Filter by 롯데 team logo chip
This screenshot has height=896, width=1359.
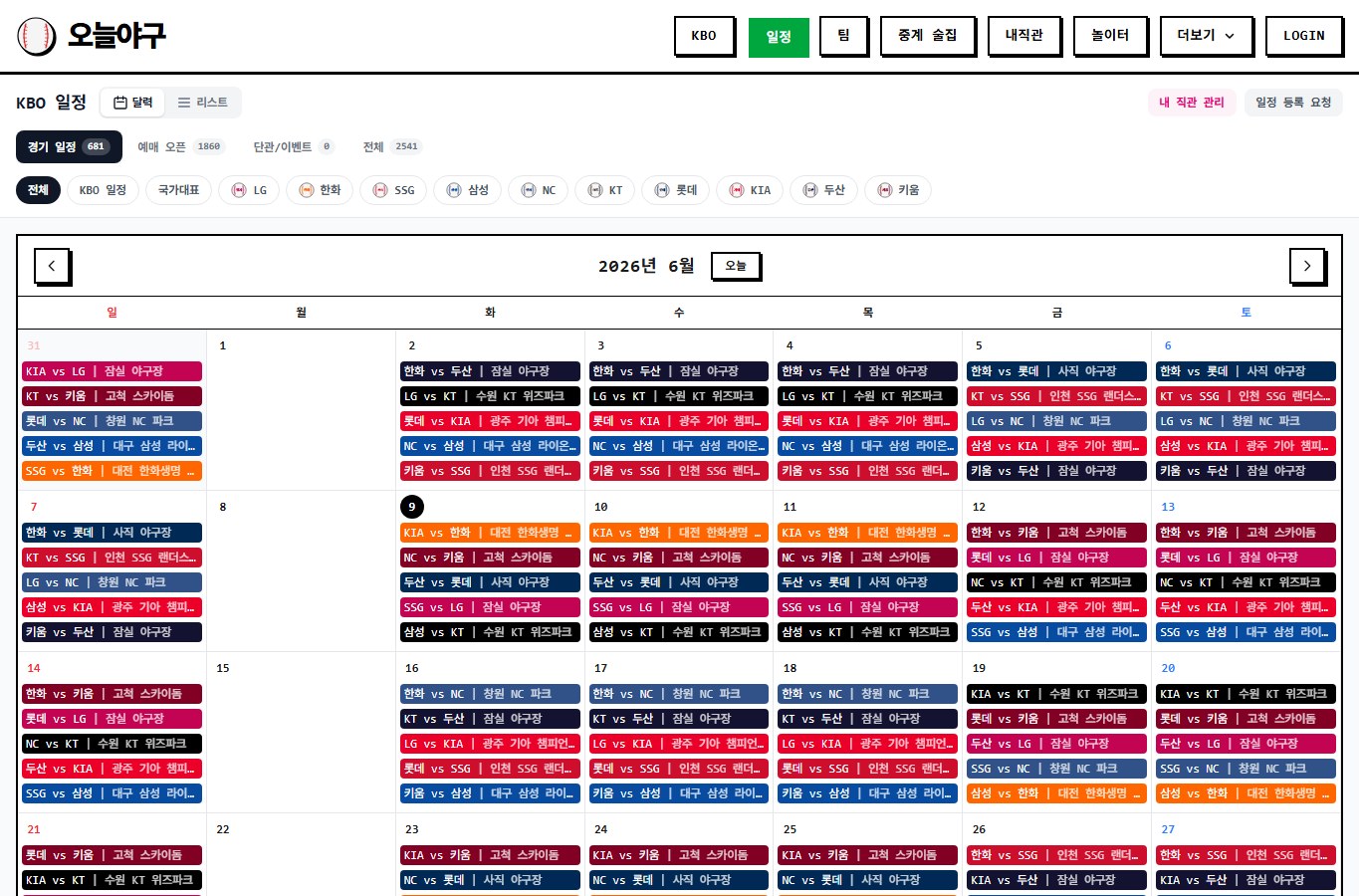point(676,190)
